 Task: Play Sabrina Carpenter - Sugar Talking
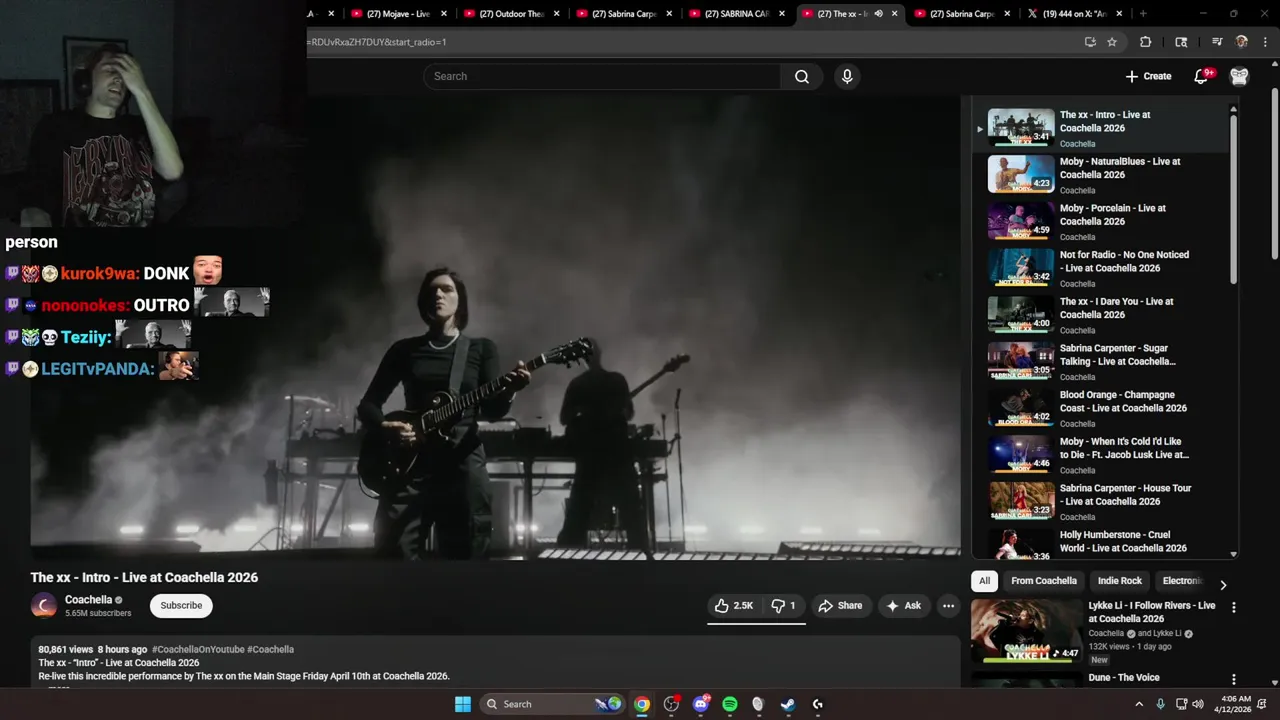(x=1100, y=362)
